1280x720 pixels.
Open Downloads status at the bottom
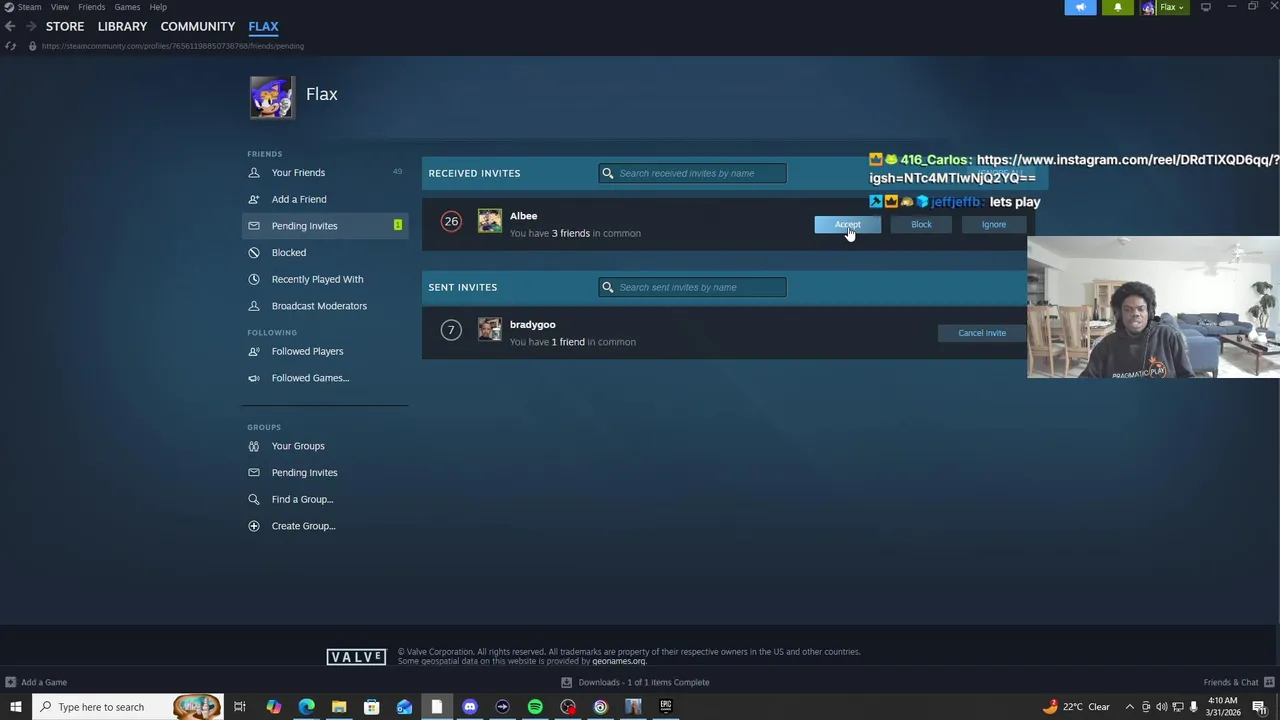[636, 682]
